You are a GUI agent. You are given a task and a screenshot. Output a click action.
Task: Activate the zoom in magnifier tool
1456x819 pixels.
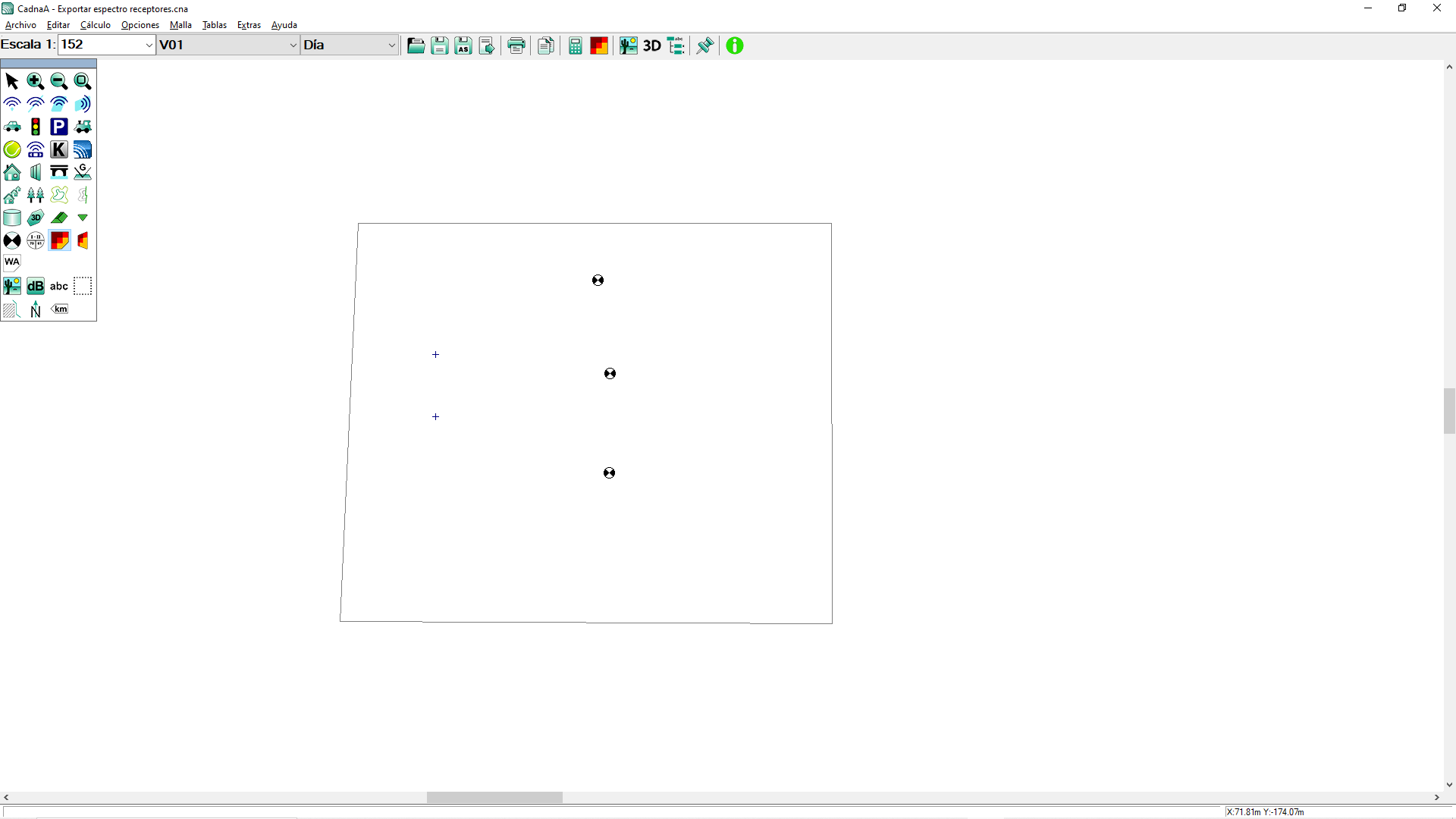pos(36,81)
